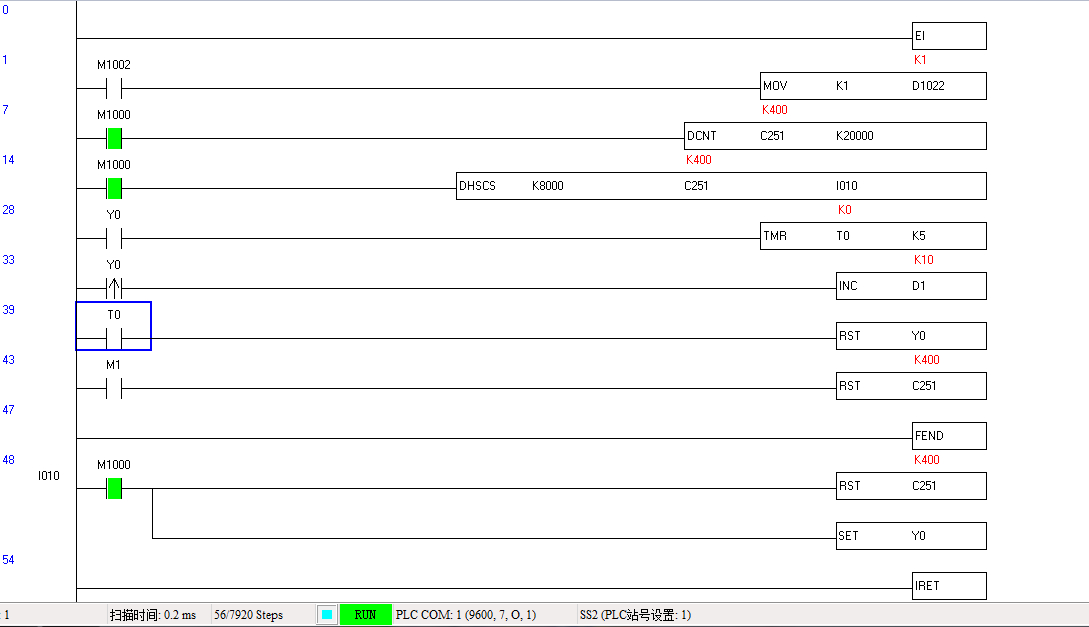1089x627 pixels.
Task: Click the cyan square status bar icon
Action: point(327,615)
